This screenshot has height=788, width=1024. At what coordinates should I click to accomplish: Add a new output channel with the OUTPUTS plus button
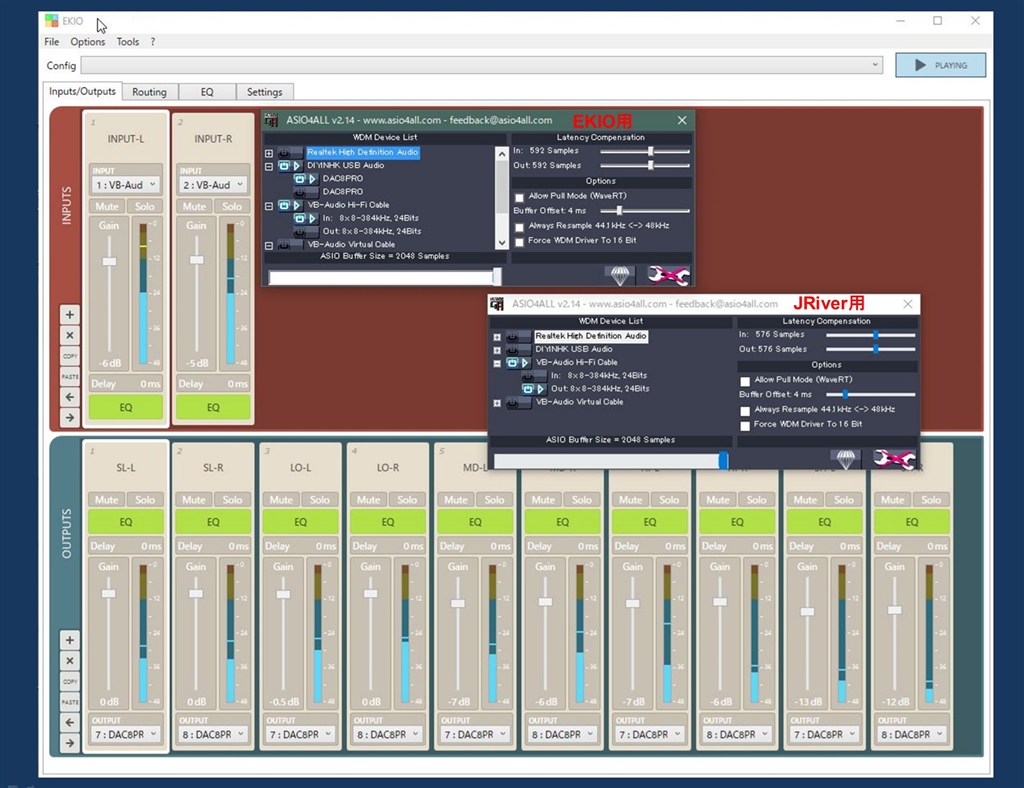click(69, 640)
